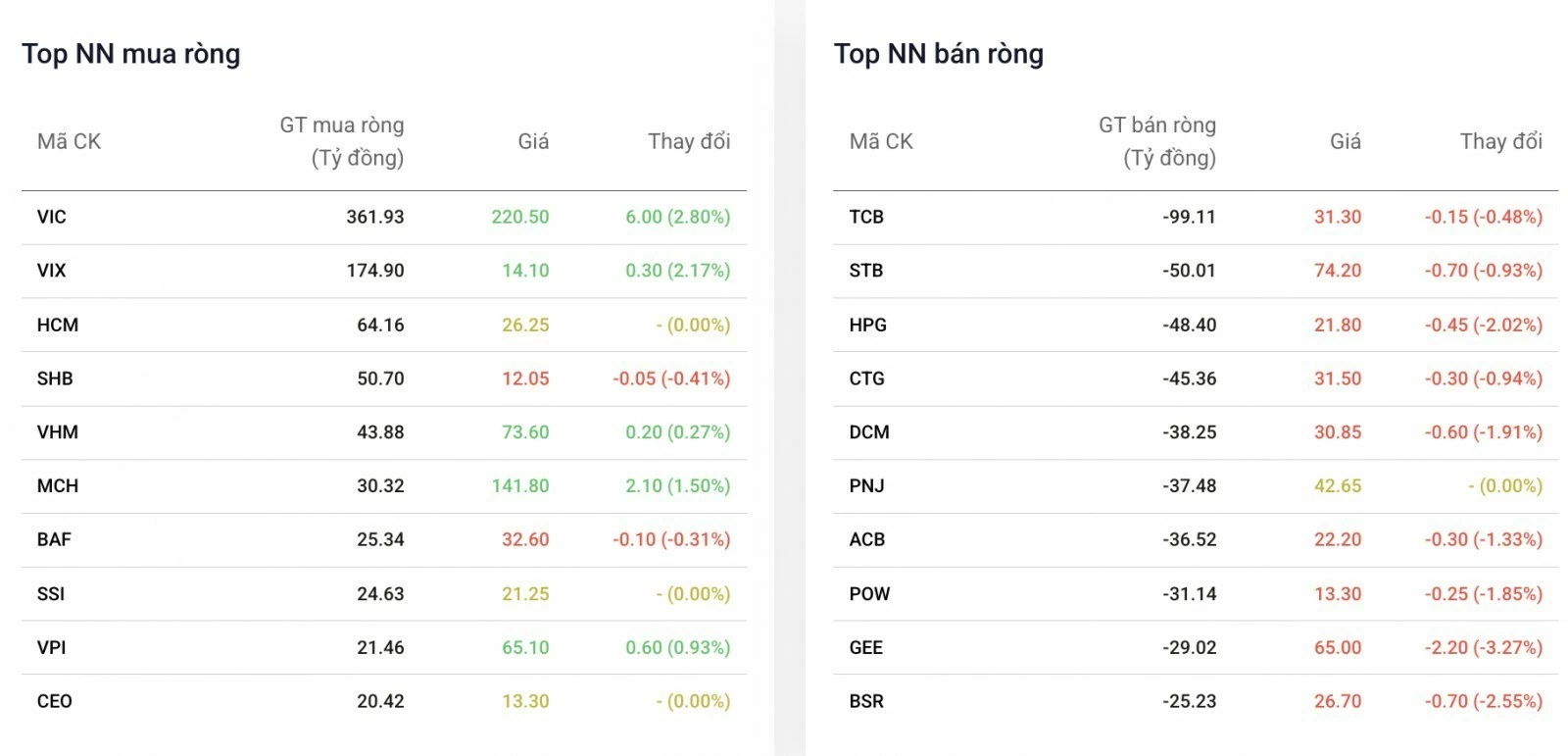Click the 'GT mua ròng (Tỷ đồng)' column header
The width and height of the screenshot is (1568, 756).
(341, 141)
